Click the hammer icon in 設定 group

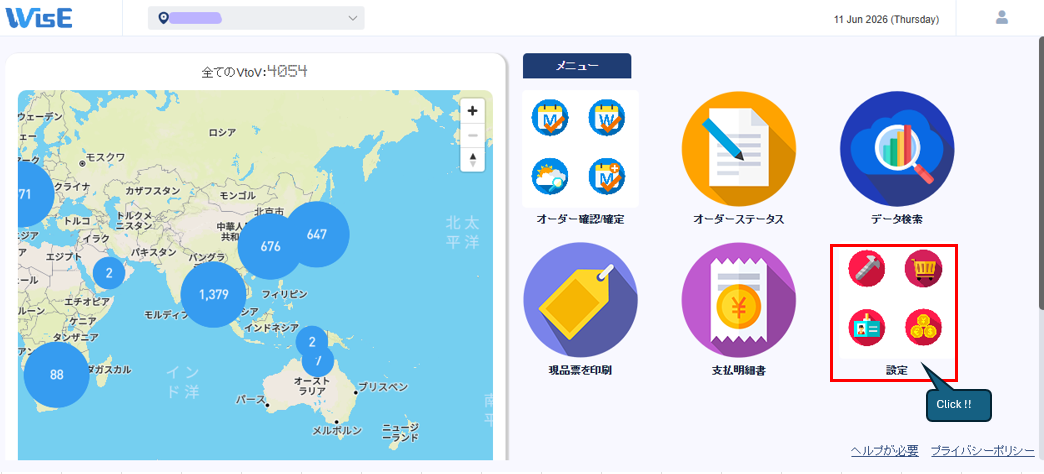tap(866, 269)
